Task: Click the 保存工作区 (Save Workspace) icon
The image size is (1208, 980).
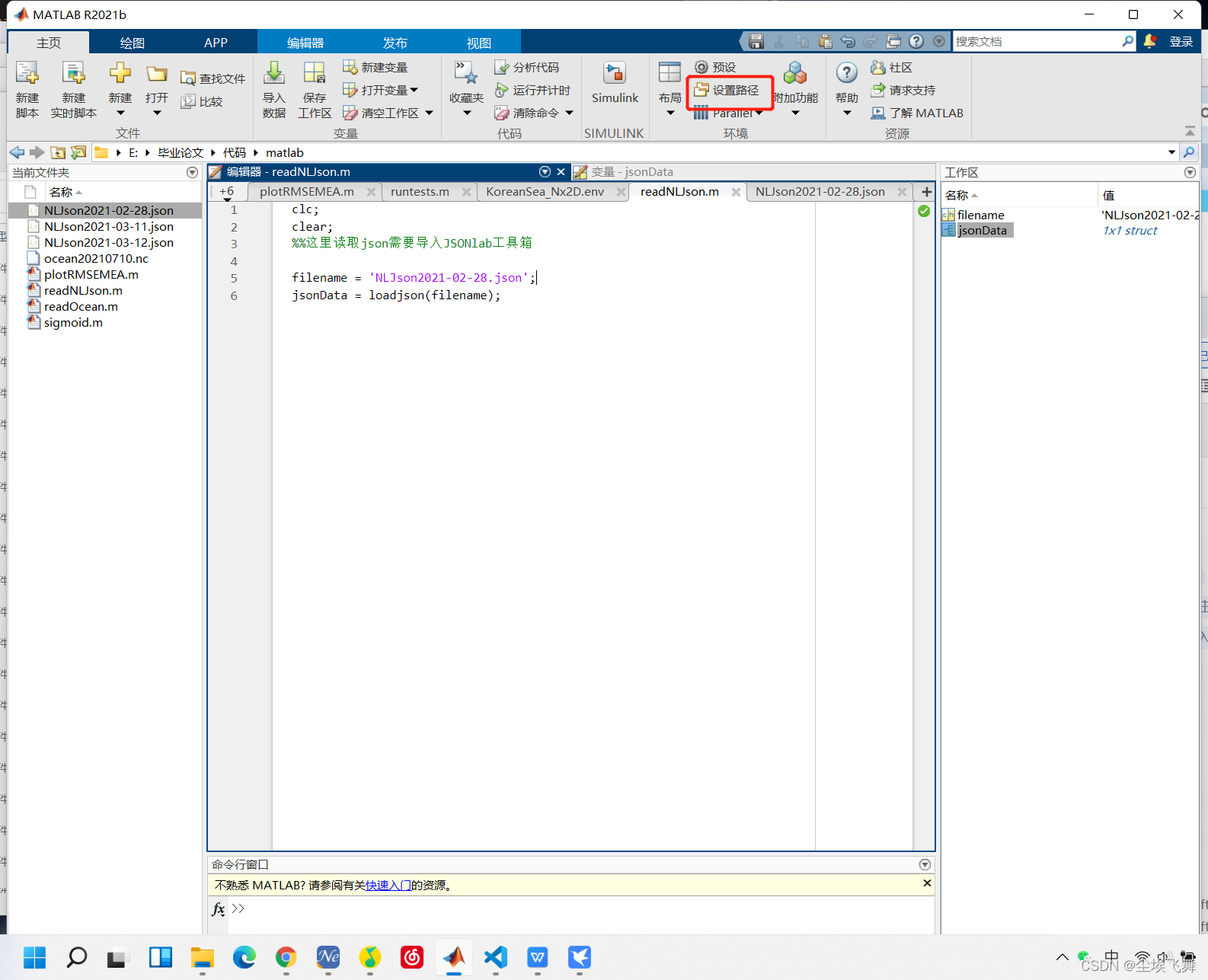Action: pos(315,74)
